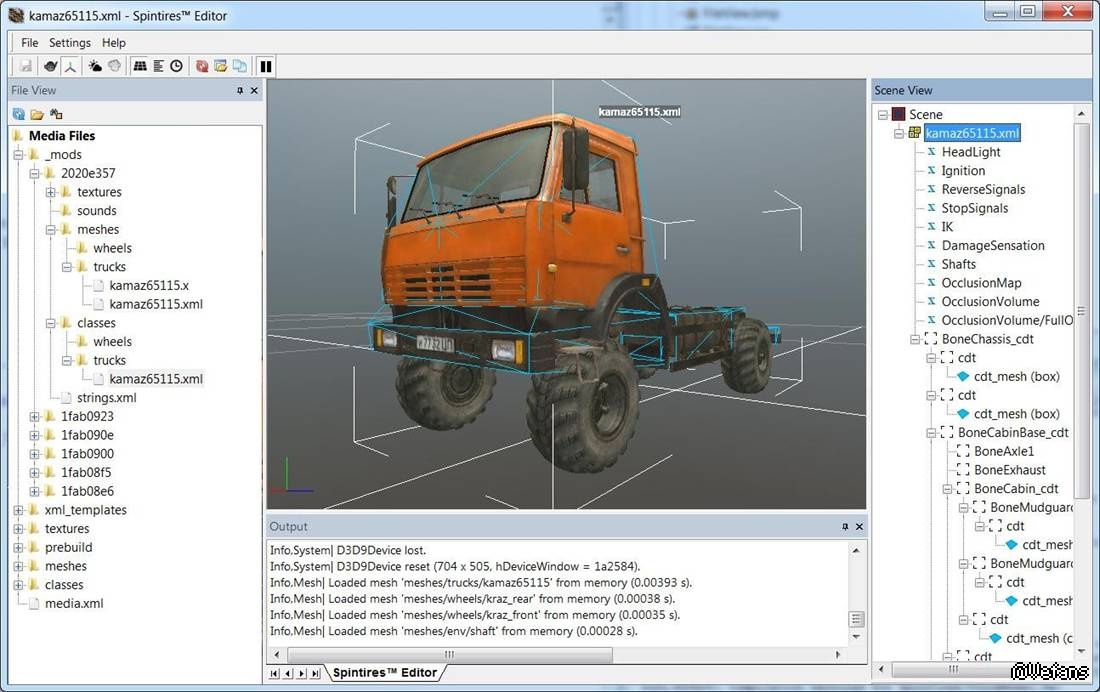Click the sun and cloud weather icon

click(95, 66)
